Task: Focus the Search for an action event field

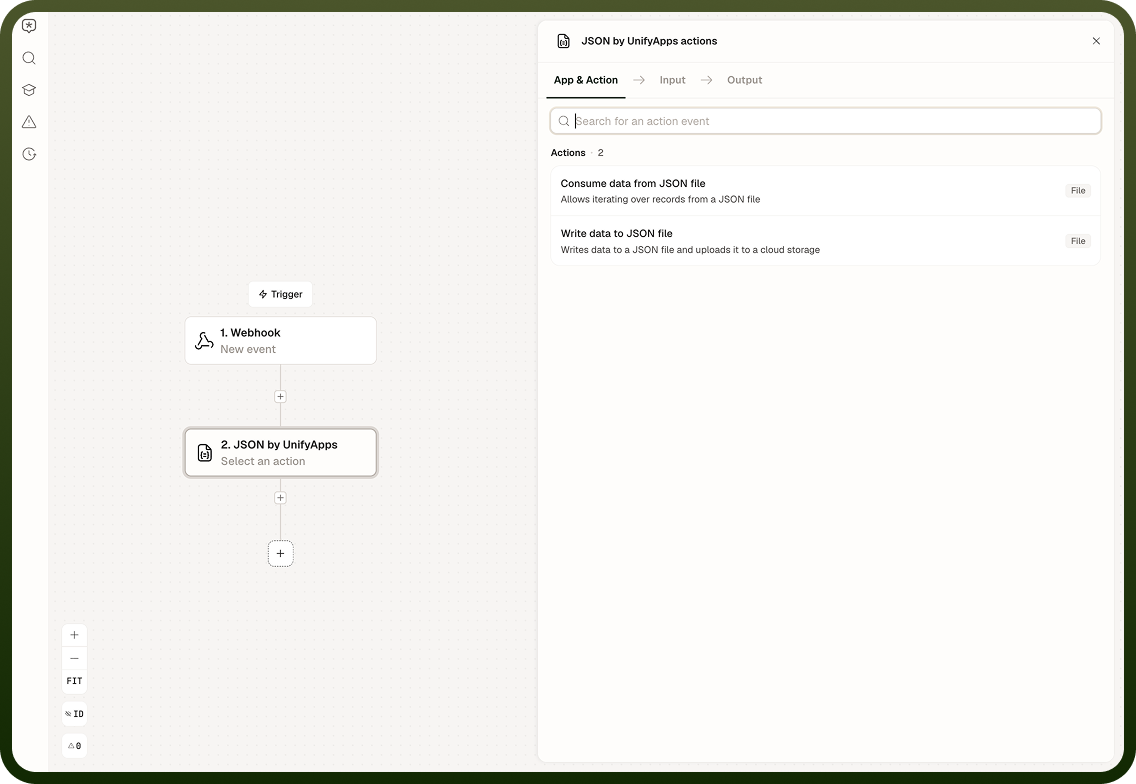Action: (825, 121)
